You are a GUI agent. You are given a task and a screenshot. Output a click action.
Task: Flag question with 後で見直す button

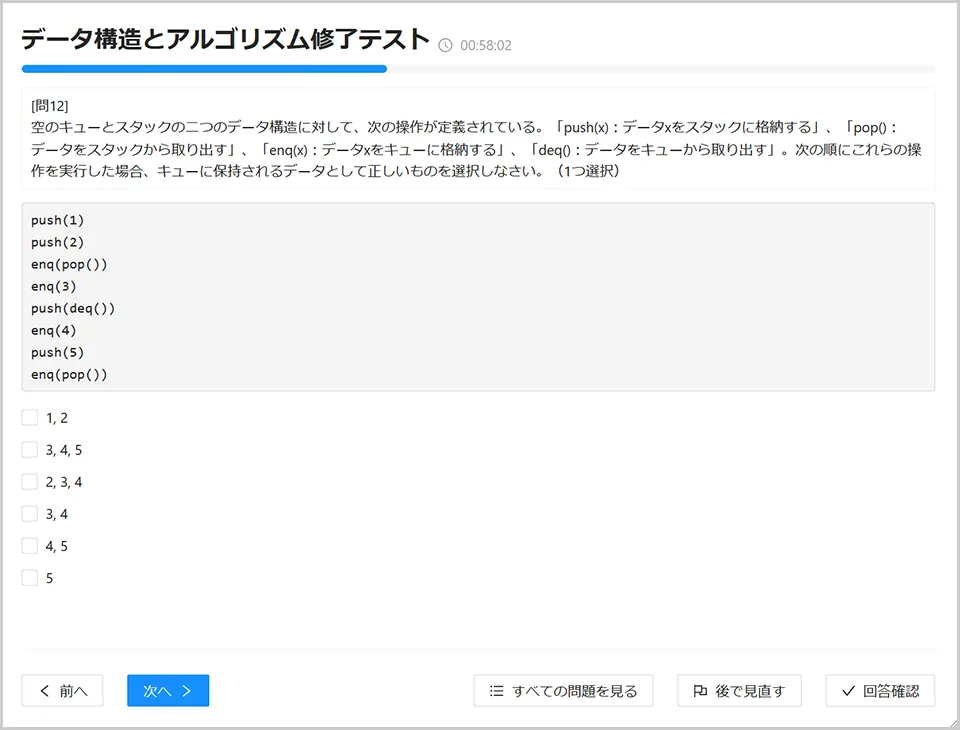click(x=739, y=691)
